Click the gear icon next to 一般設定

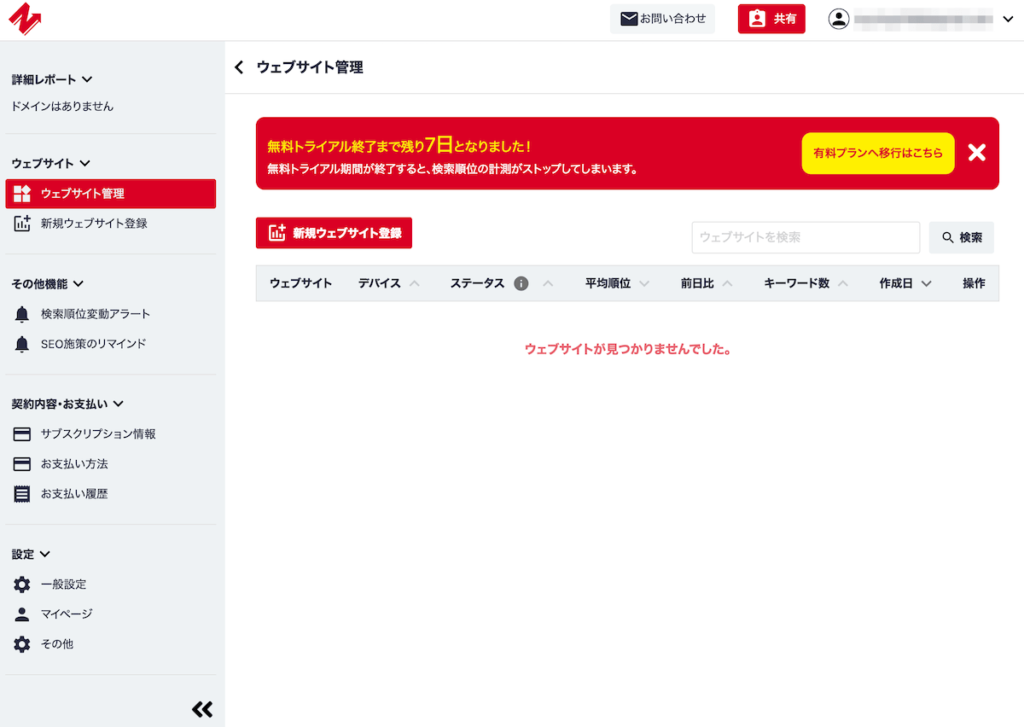coord(22,584)
